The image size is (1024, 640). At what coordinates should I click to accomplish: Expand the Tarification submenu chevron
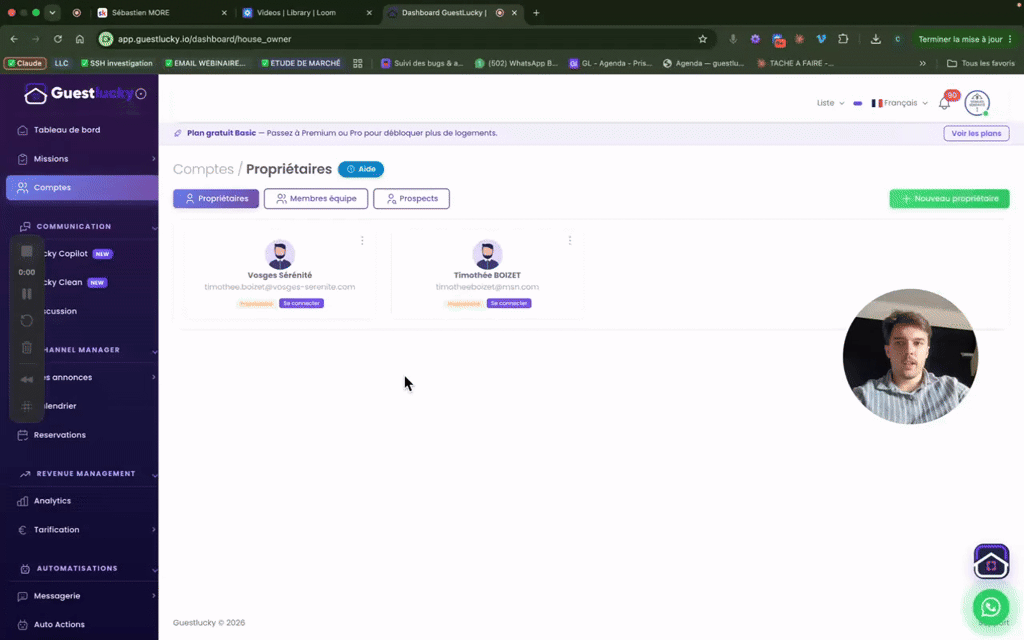pos(153,530)
